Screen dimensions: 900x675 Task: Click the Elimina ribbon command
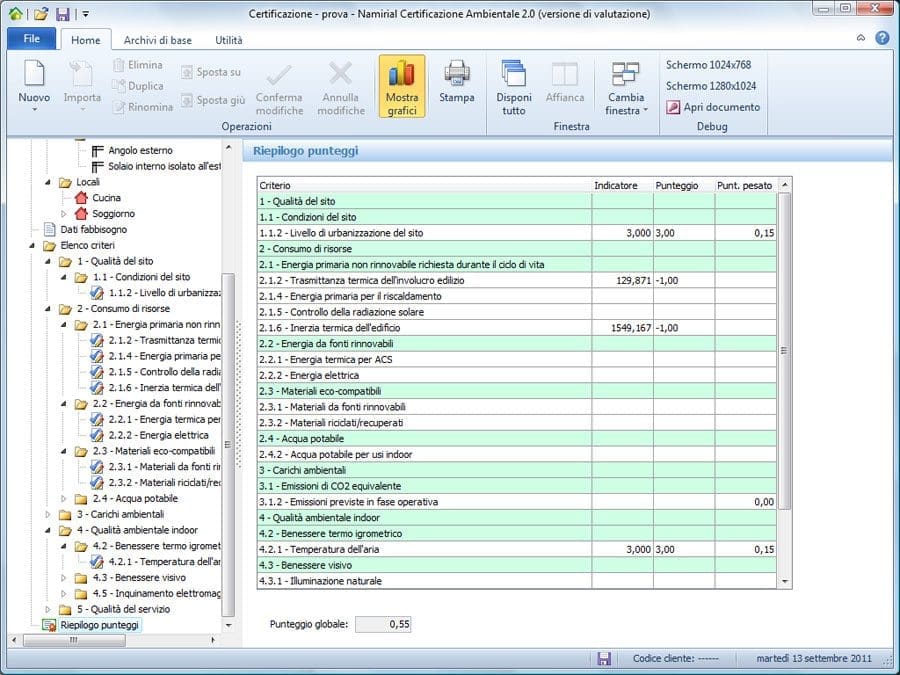coord(138,65)
